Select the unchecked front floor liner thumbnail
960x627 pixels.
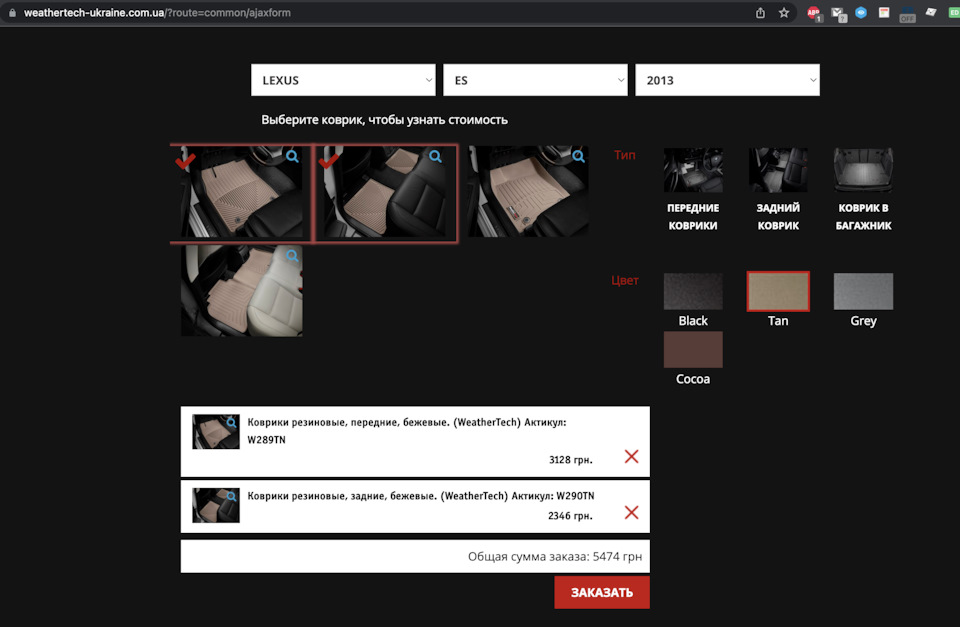pyautogui.click(x=528, y=192)
